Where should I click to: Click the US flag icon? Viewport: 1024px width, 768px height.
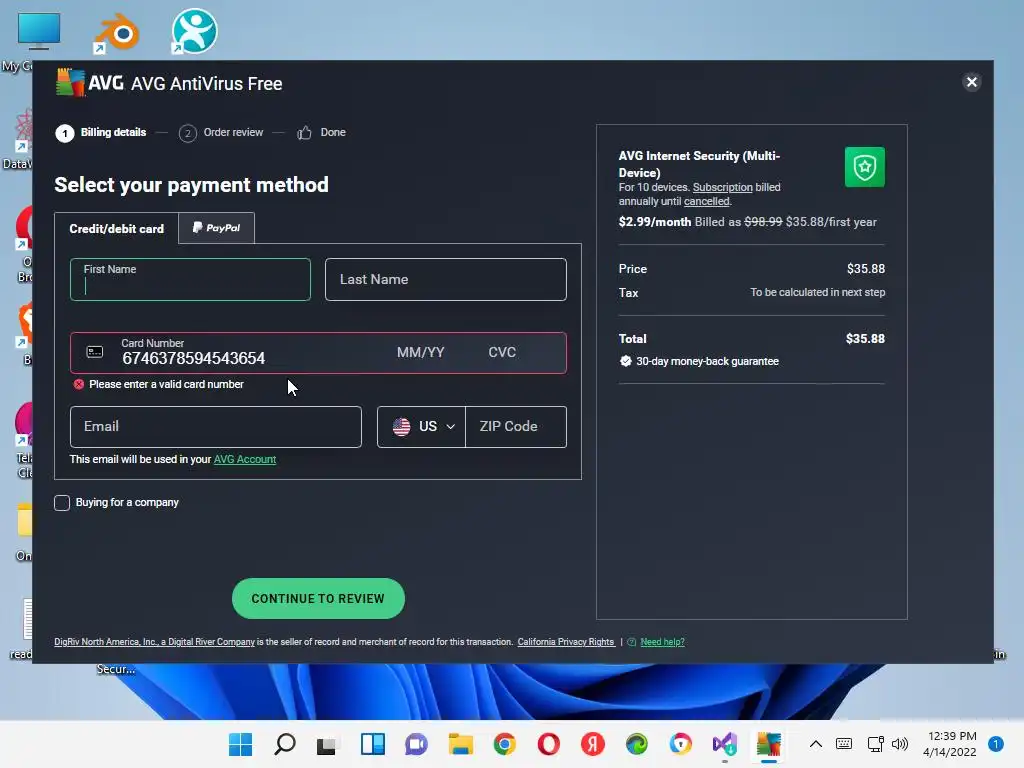tap(402, 426)
